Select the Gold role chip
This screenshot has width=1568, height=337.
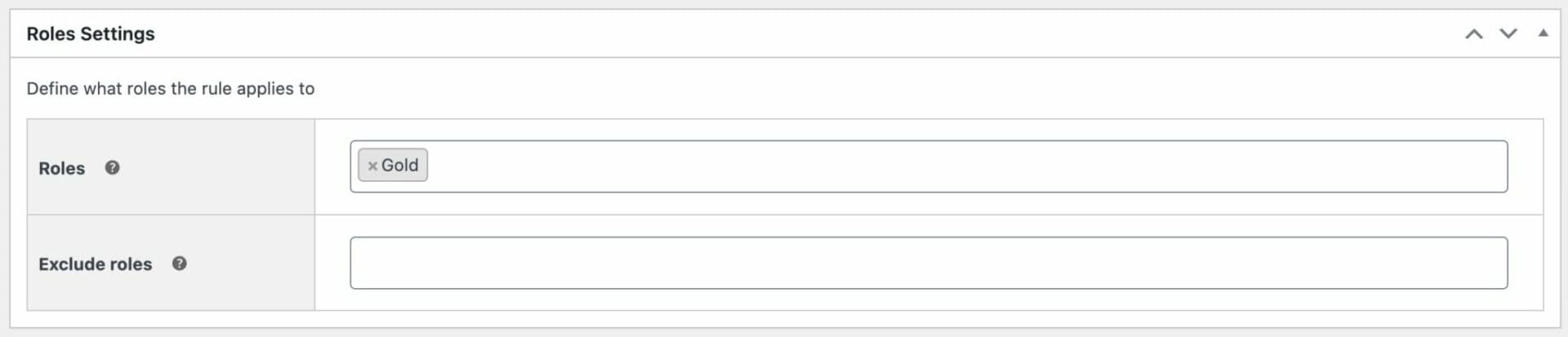point(393,166)
